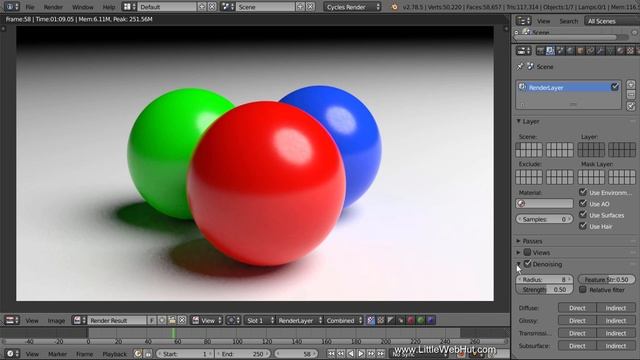640x360 pixels.
Task: Toggle Diffuse Direct denoising pass
Action: (x=577, y=308)
